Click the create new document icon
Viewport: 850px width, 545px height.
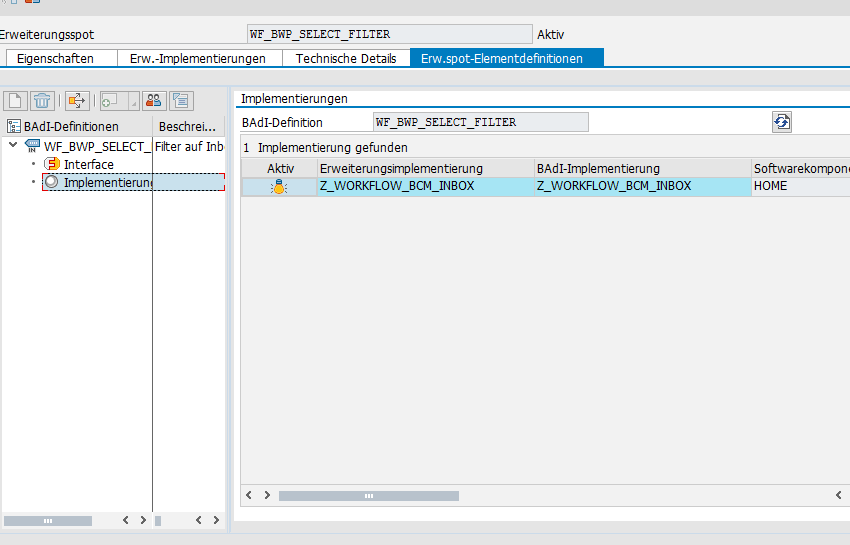16,100
